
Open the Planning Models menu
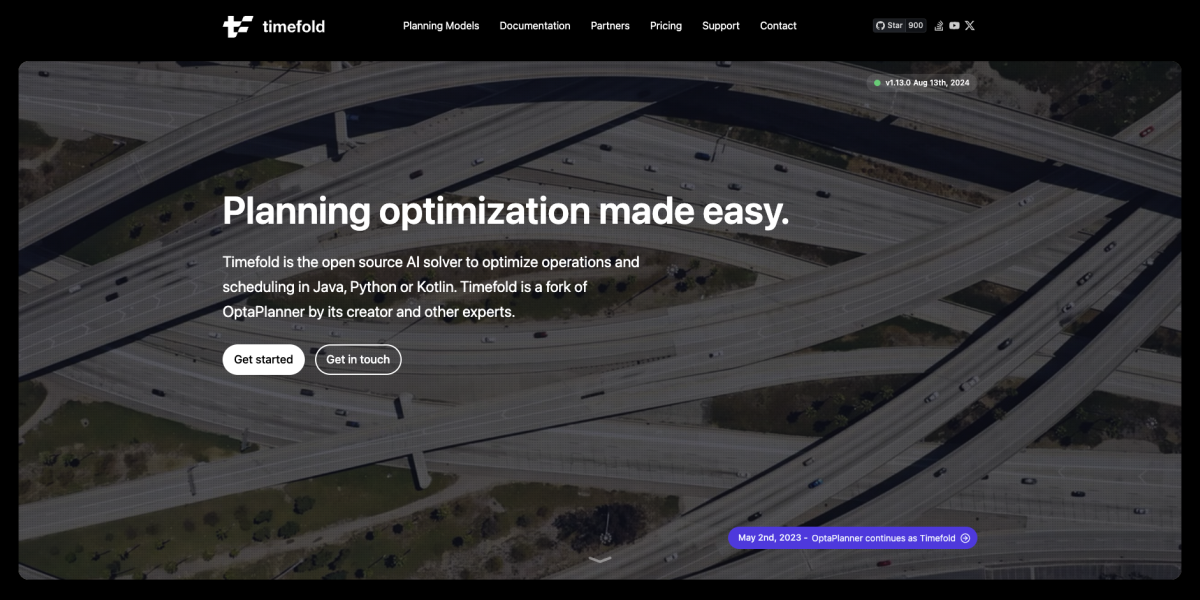tap(441, 26)
